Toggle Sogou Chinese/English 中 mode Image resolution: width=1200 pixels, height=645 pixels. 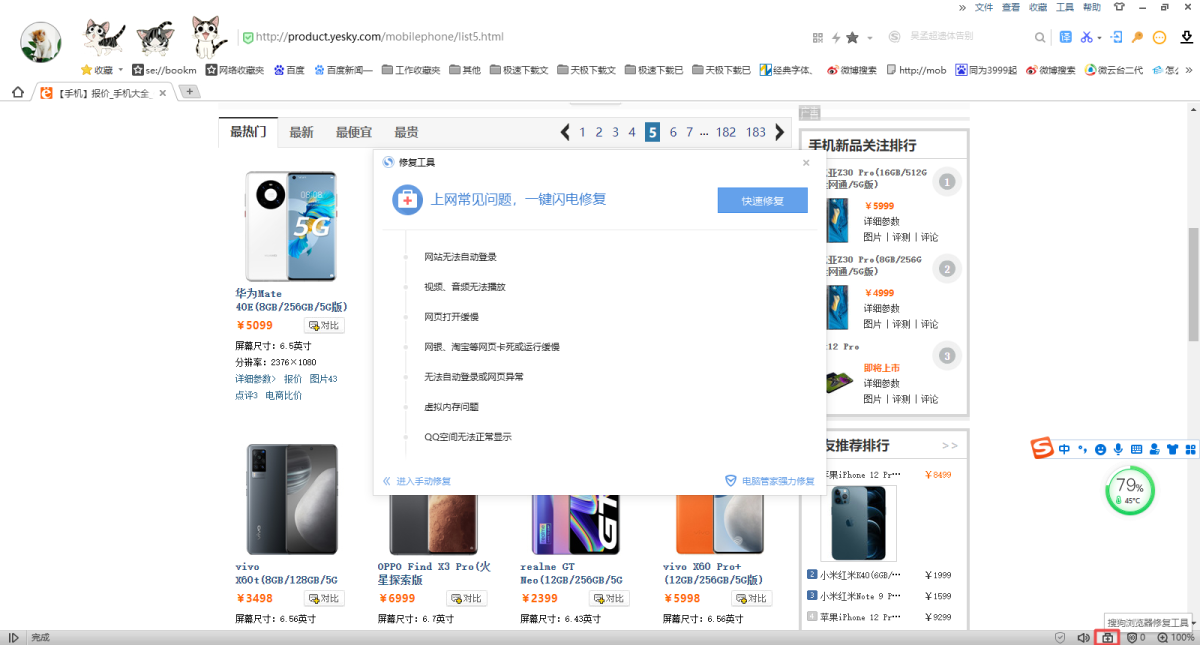(x=1065, y=450)
